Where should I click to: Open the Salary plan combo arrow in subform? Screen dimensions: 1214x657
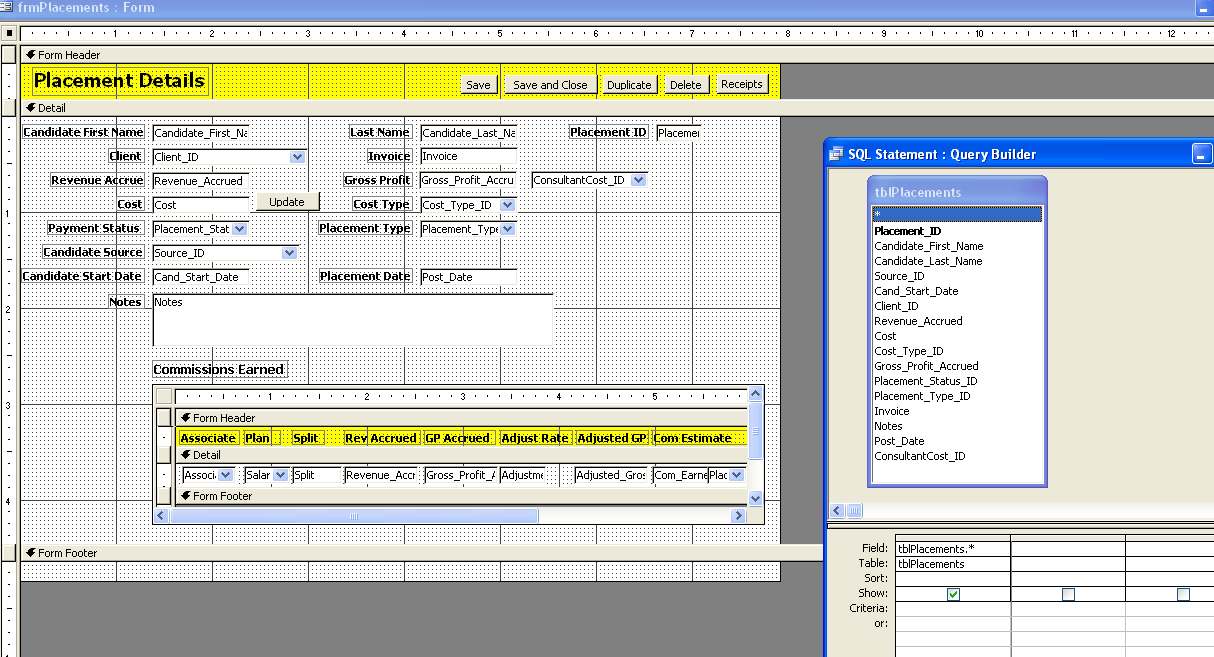pyautogui.click(x=281, y=475)
